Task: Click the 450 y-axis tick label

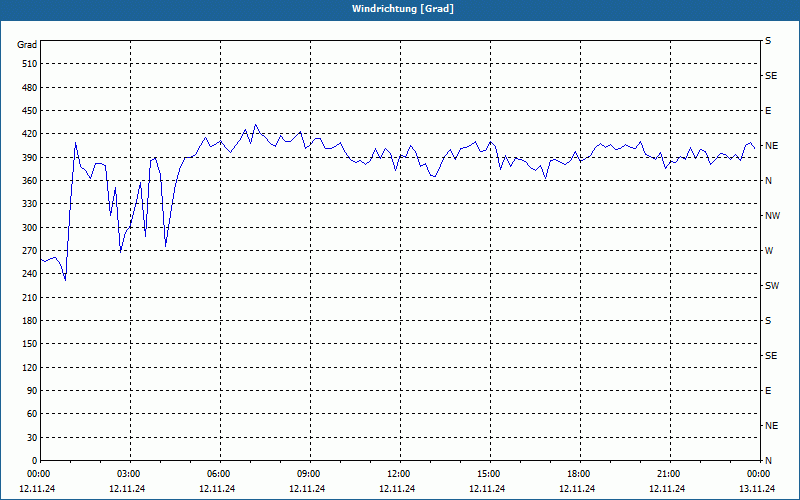Action: [x=30, y=111]
